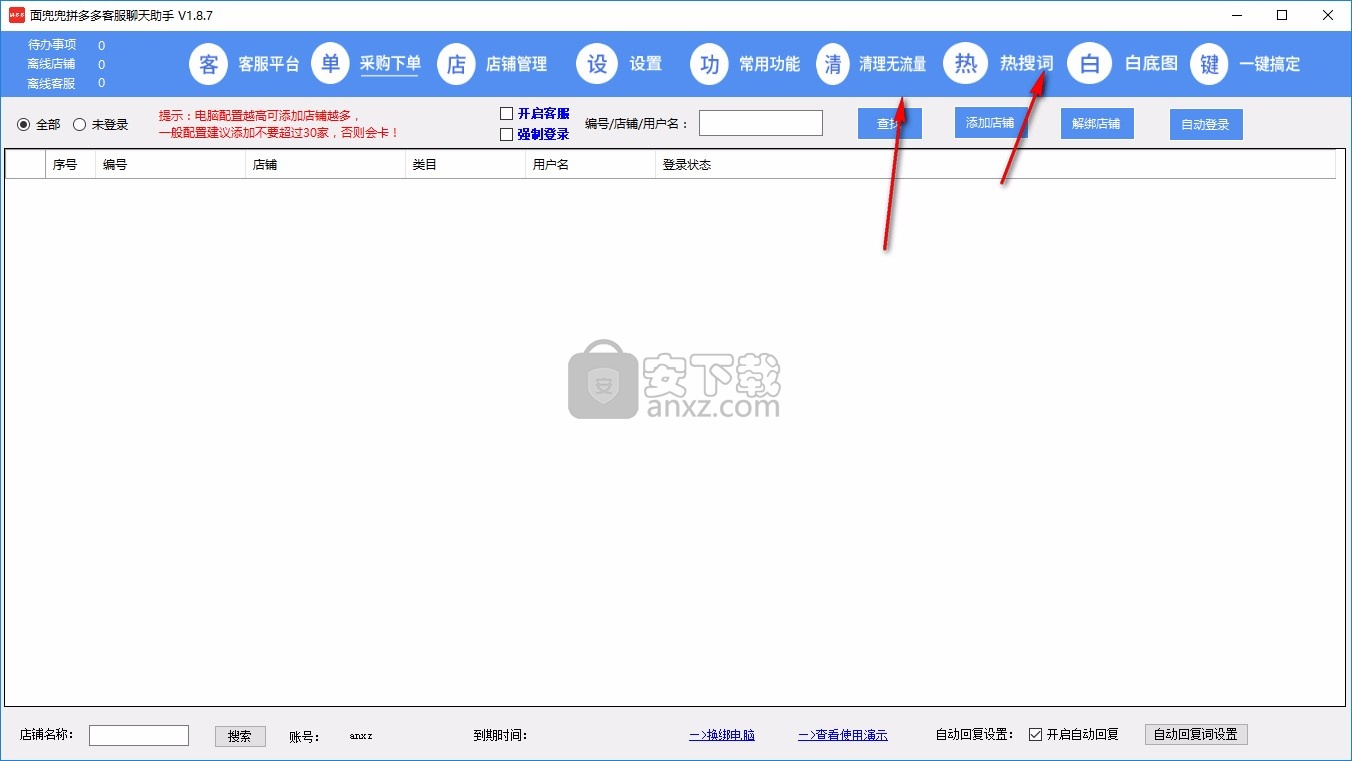Click the 单 purchase order circle icon

coord(331,63)
